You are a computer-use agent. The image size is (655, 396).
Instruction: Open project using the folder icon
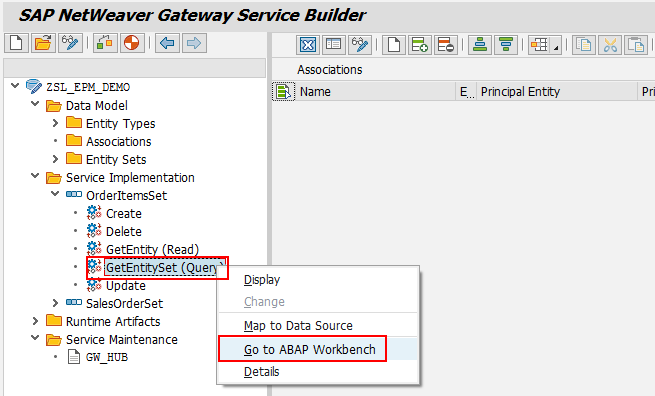(x=43, y=43)
